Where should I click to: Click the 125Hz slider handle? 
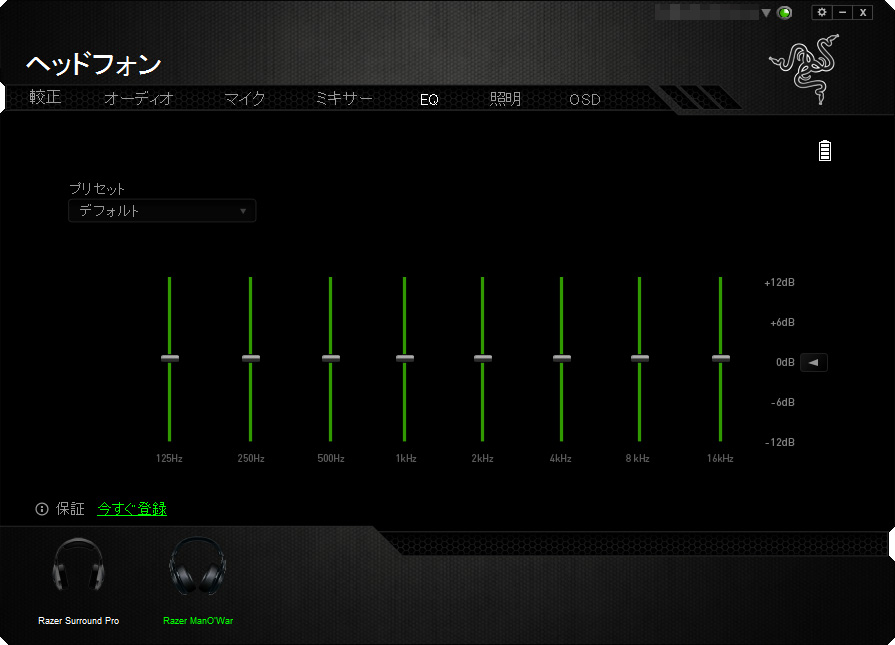click(170, 358)
